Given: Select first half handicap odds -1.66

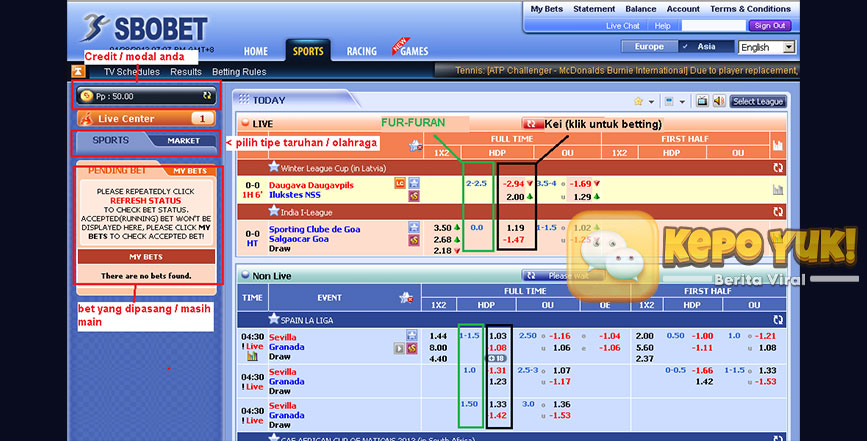Looking at the screenshot, I should pyautogui.click(x=703, y=370).
